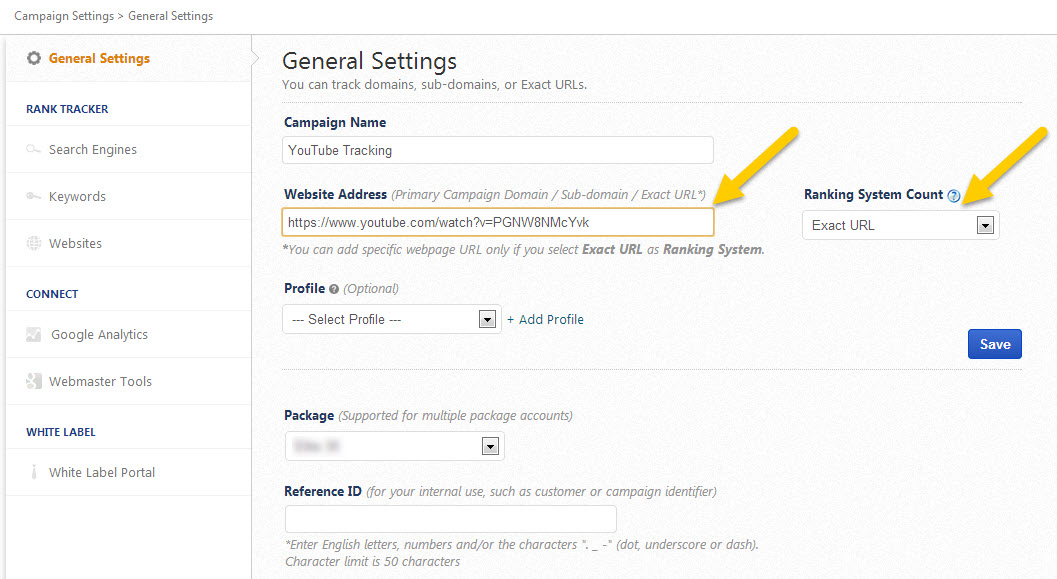Image resolution: width=1057 pixels, height=579 pixels.
Task: Click the Add Profile link
Action: [545, 320]
